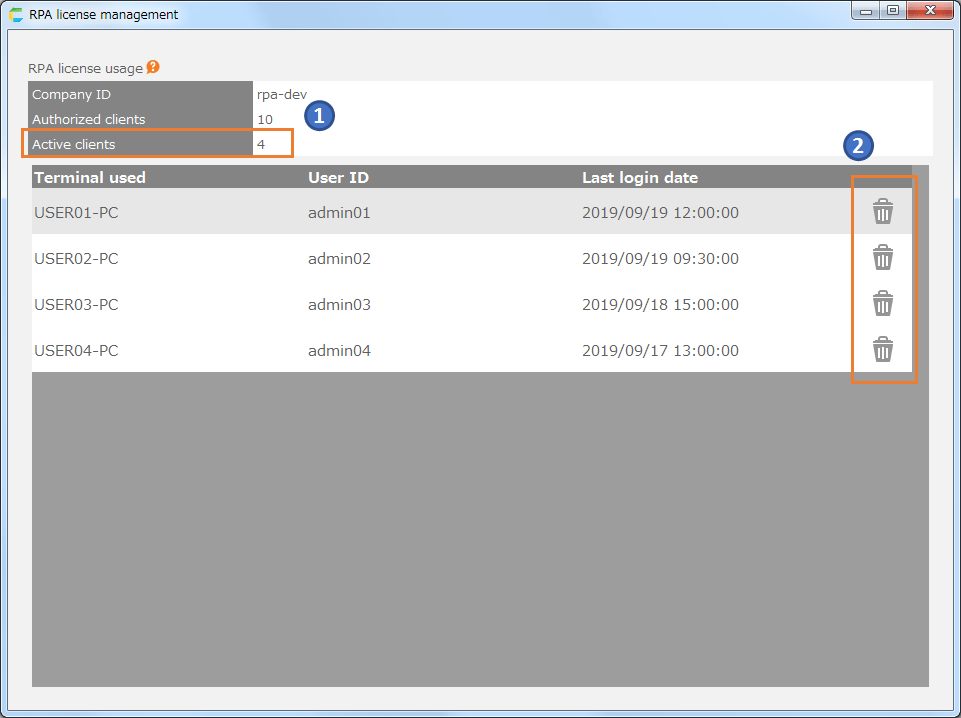Image resolution: width=961 pixels, height=718 pixels.
Task: Click the admin02 user ID cell
Action: coord(339,258)
